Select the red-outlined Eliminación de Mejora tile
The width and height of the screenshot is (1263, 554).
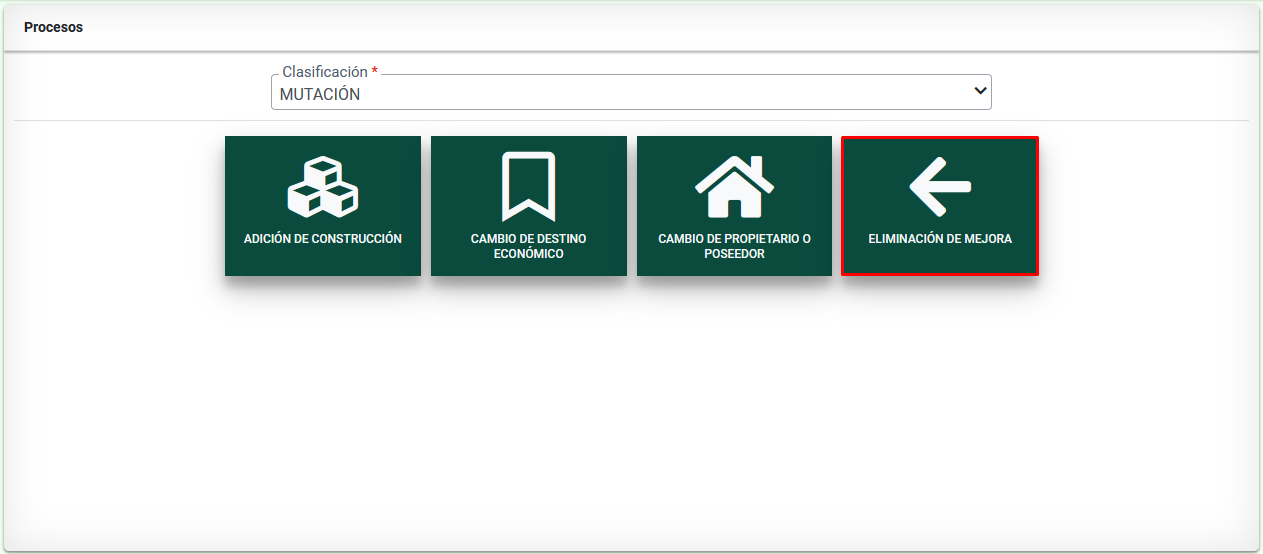[940, 206]
